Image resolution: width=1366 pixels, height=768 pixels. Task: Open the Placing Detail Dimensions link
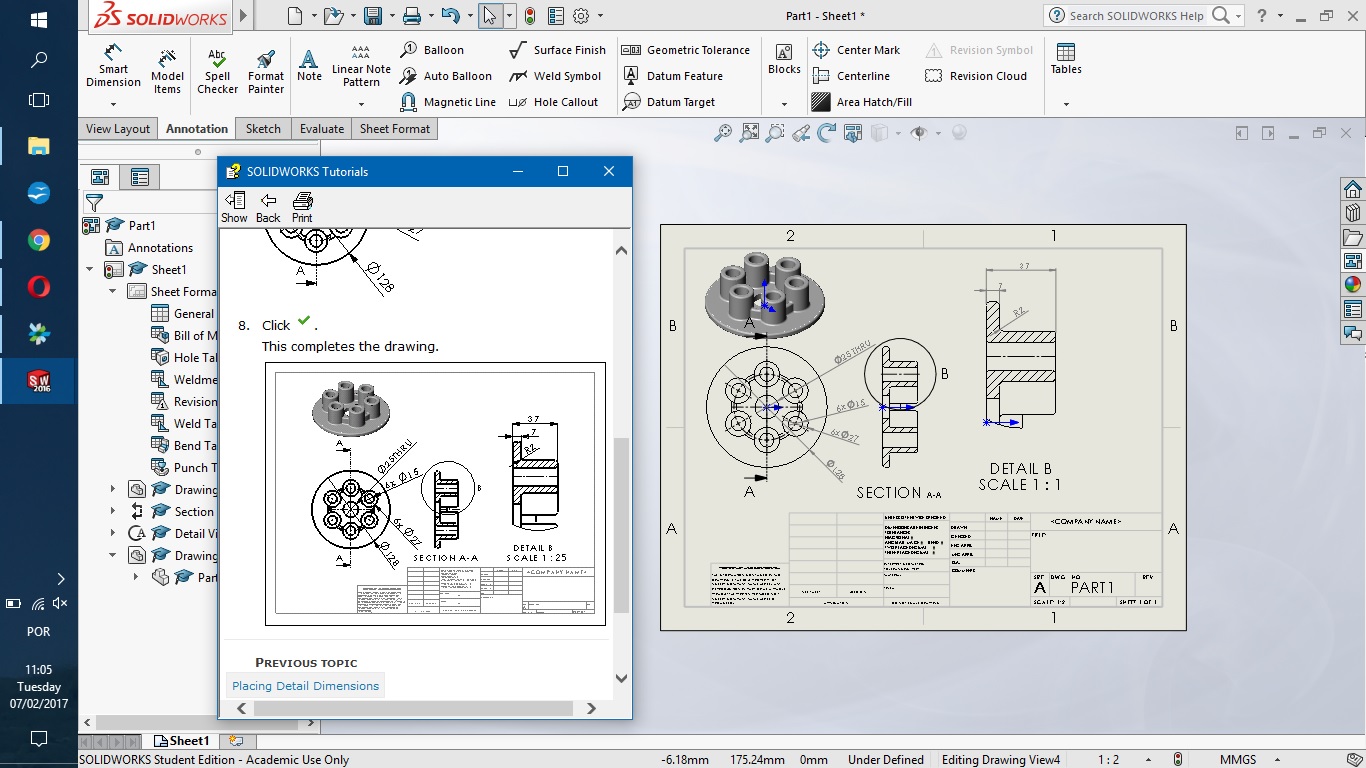tap(305, 686)
